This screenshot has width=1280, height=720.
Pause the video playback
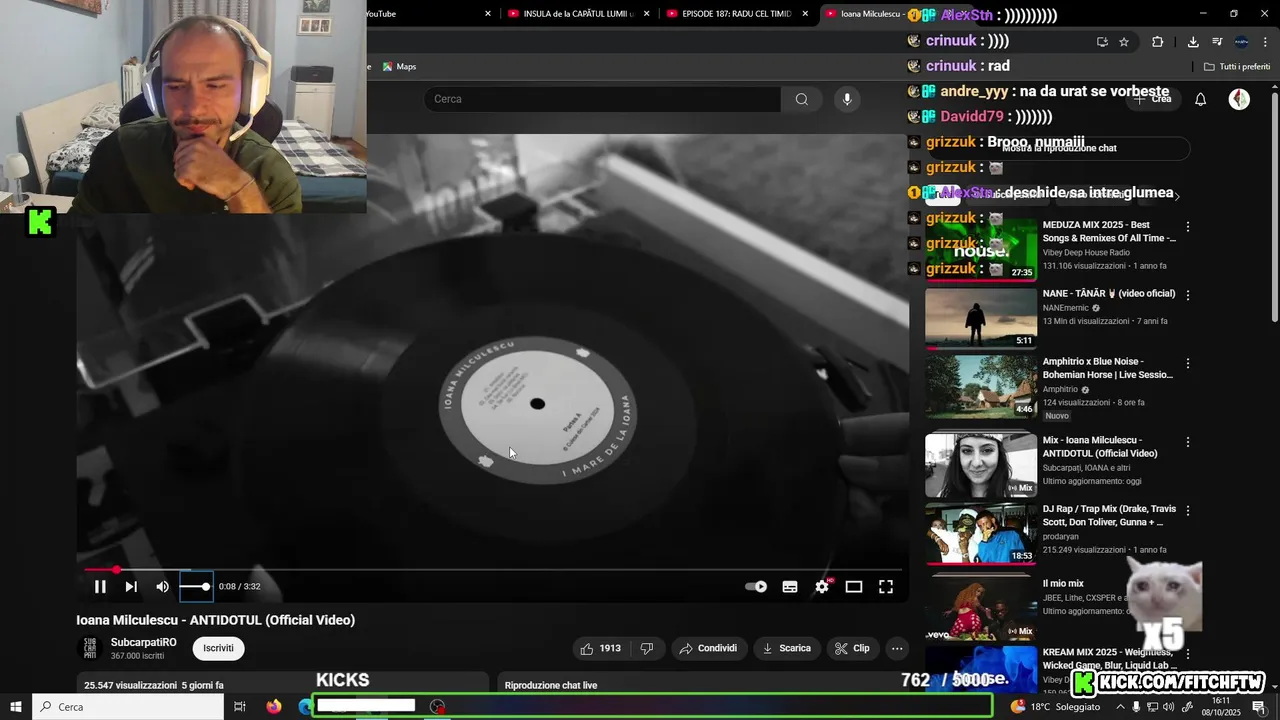100,587
